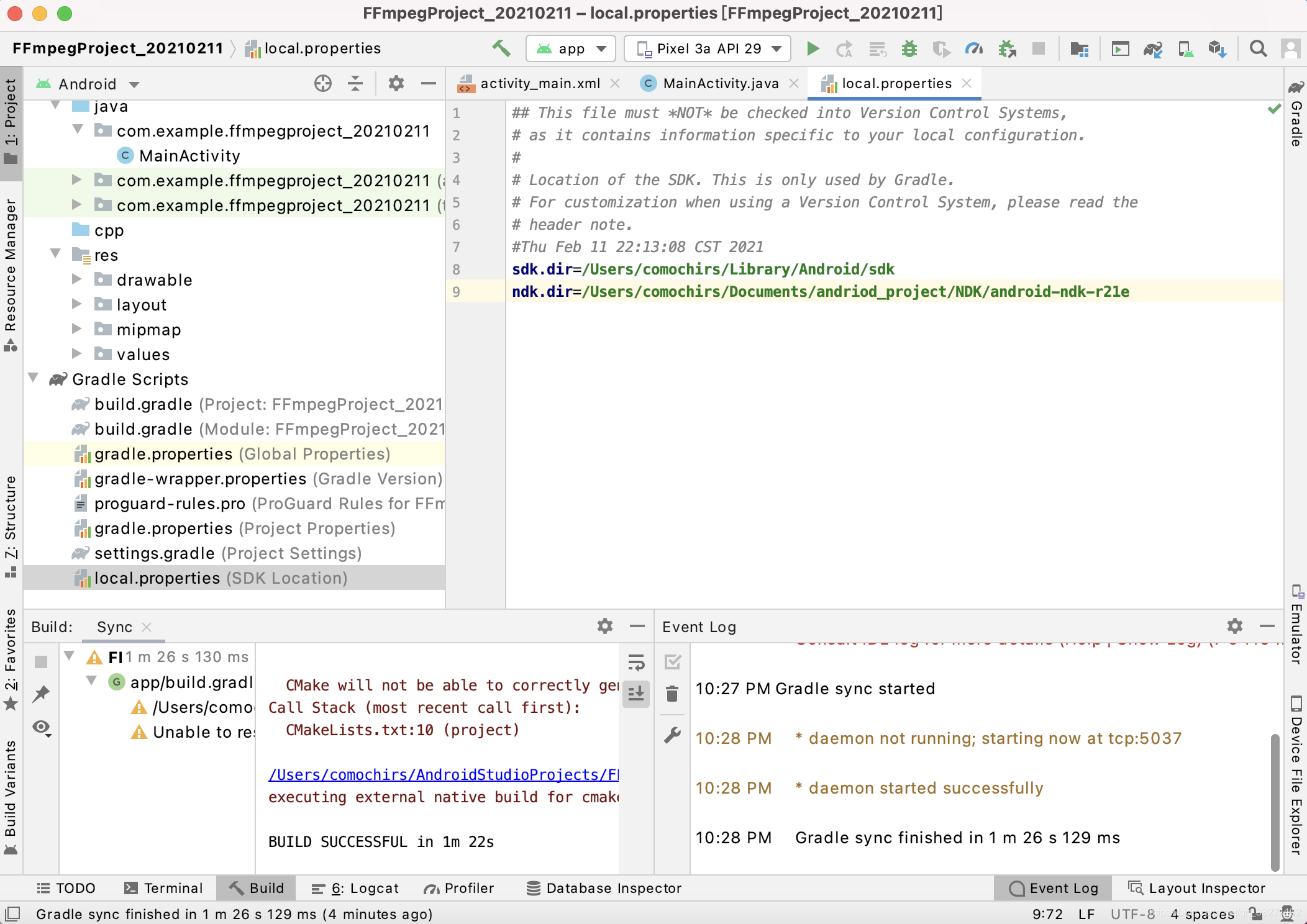1307x924 pixels.
Task: Close the Sync tab in Build panel
Action: [x=147, y=627]
